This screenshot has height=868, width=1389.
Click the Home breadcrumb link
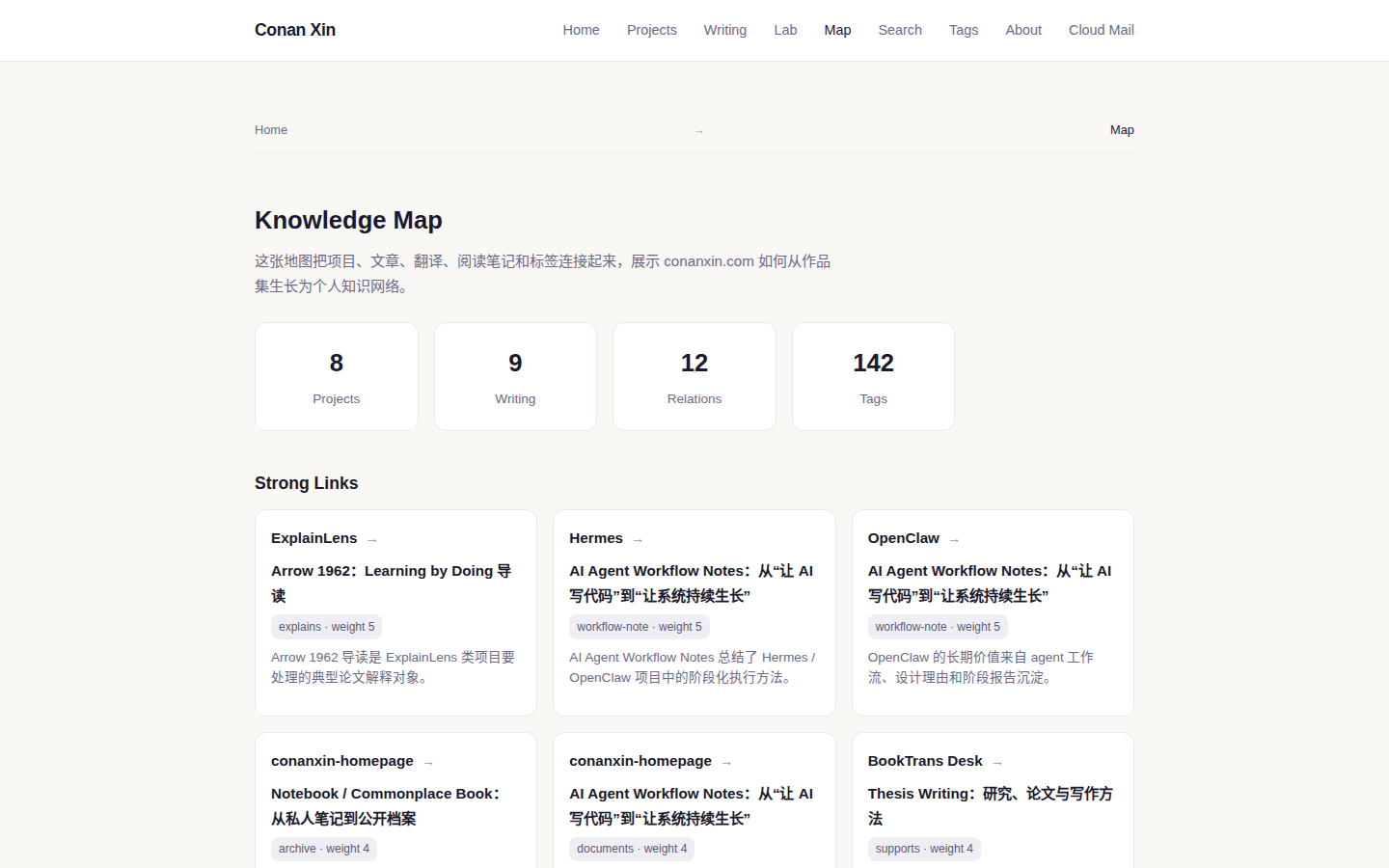[271, 130]
